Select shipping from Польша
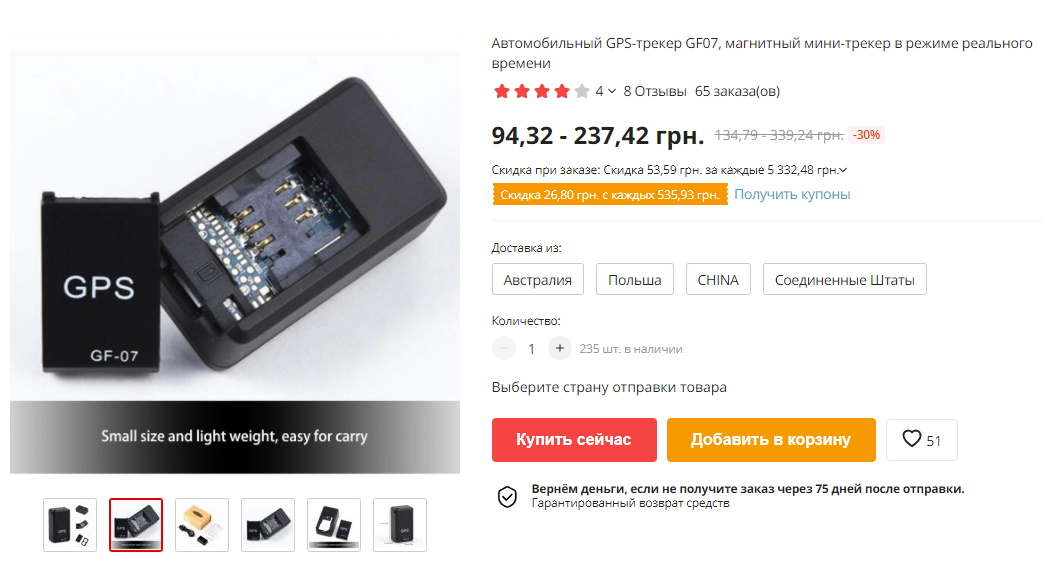The image size is (1062, 578). (x=635, y=279)
